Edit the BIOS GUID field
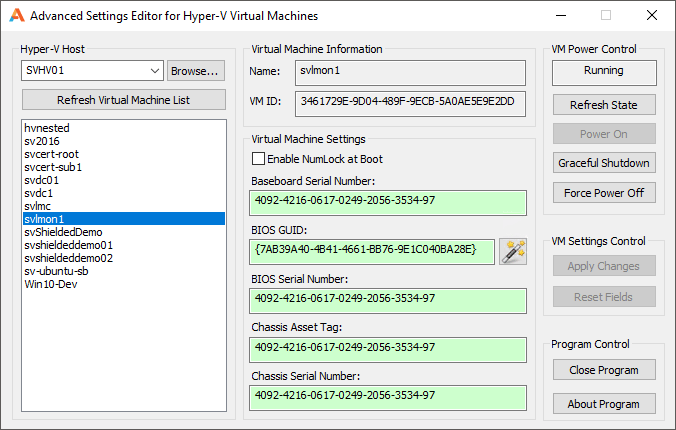Image resolution: width=676 pixels, height=430 pixels. 372,252
